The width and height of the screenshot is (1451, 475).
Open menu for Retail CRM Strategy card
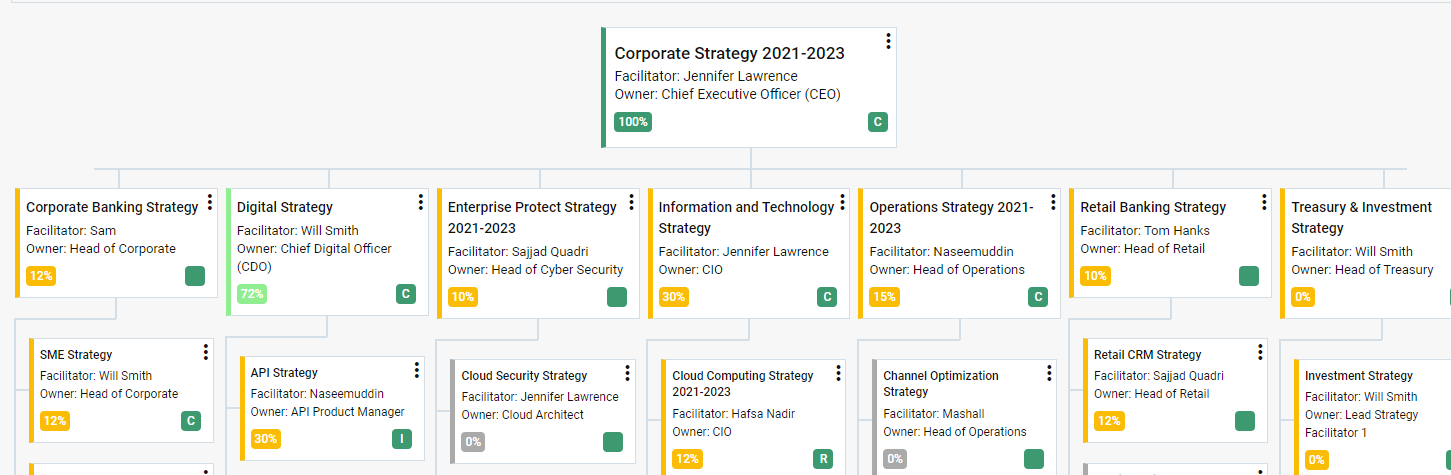point(1261,352)
